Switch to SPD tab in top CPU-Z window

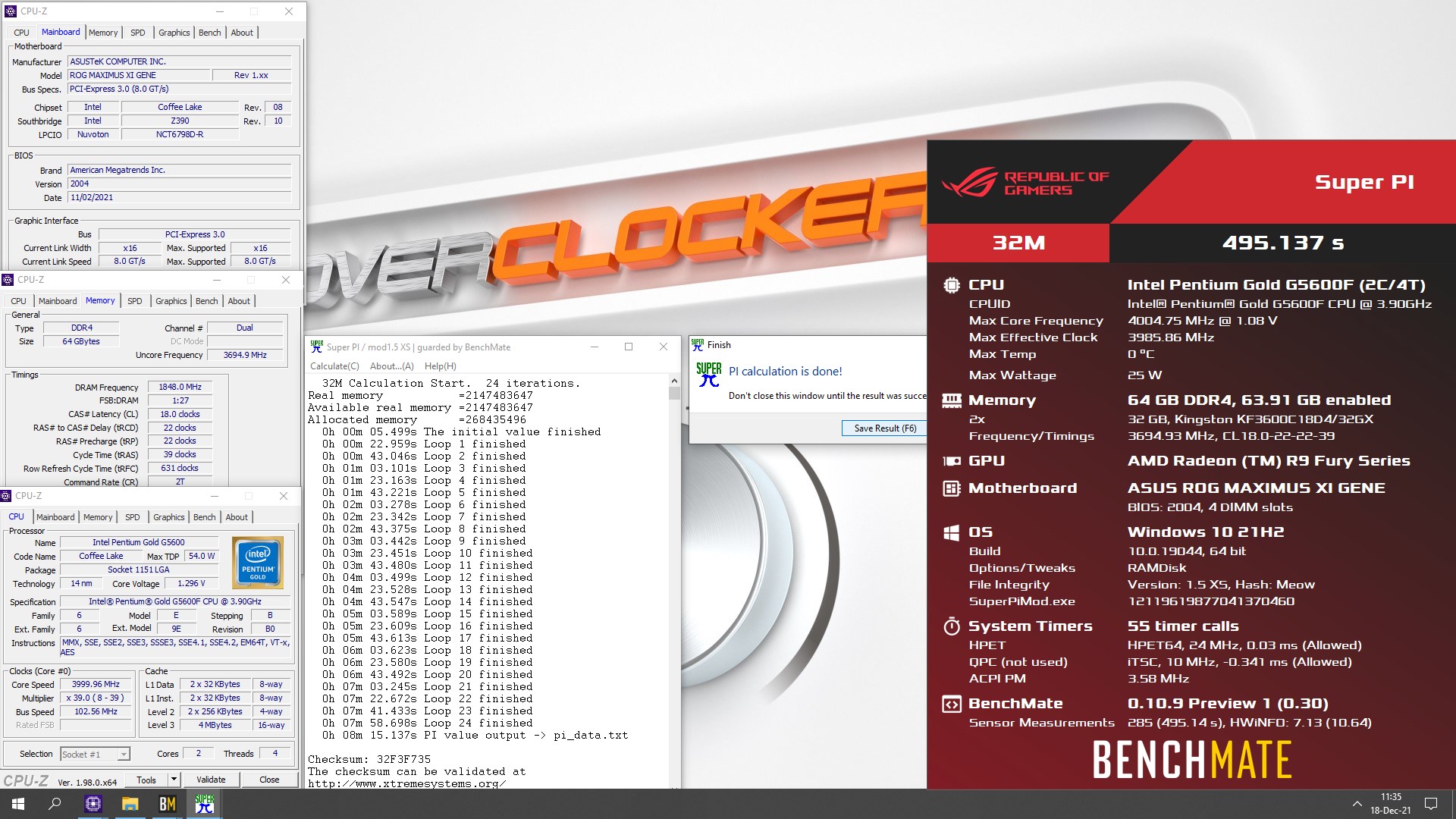(137, 33)
